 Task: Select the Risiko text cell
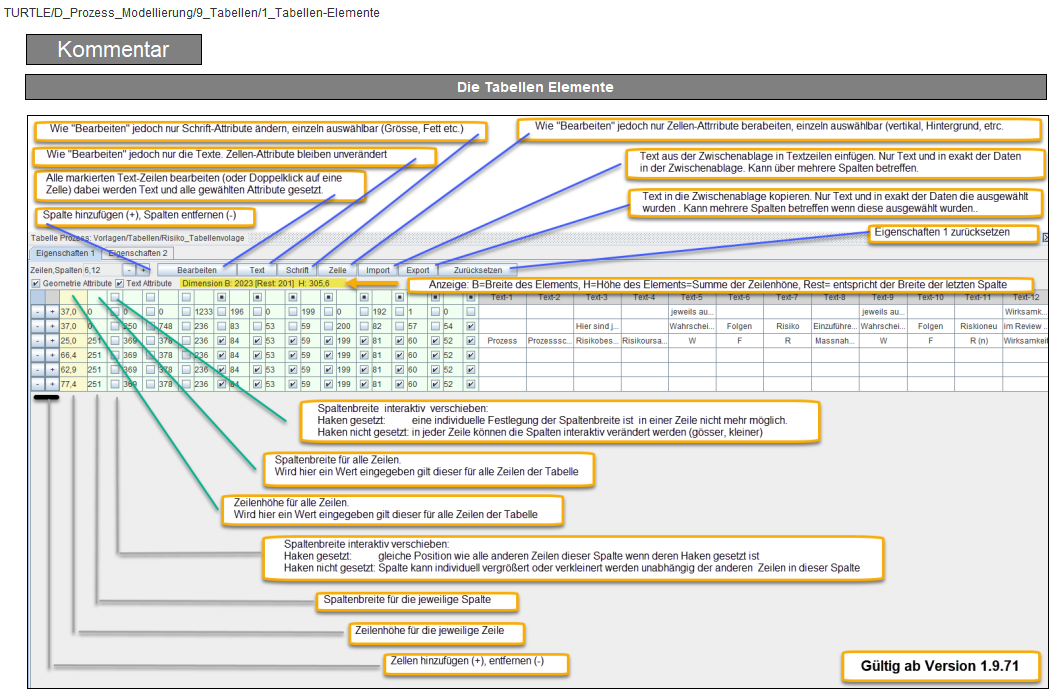pyautogui.click(x=787, y=326)
